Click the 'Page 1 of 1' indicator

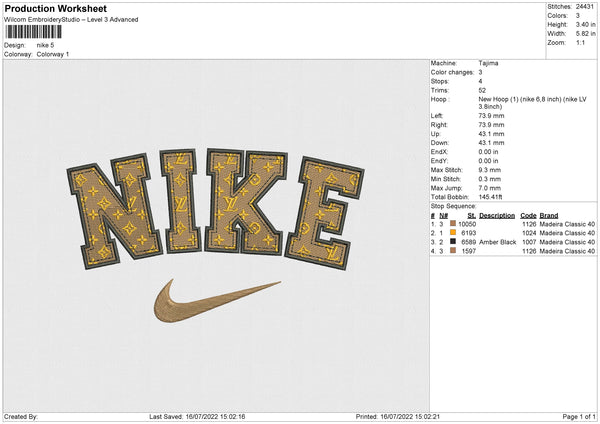coord(579,416)
